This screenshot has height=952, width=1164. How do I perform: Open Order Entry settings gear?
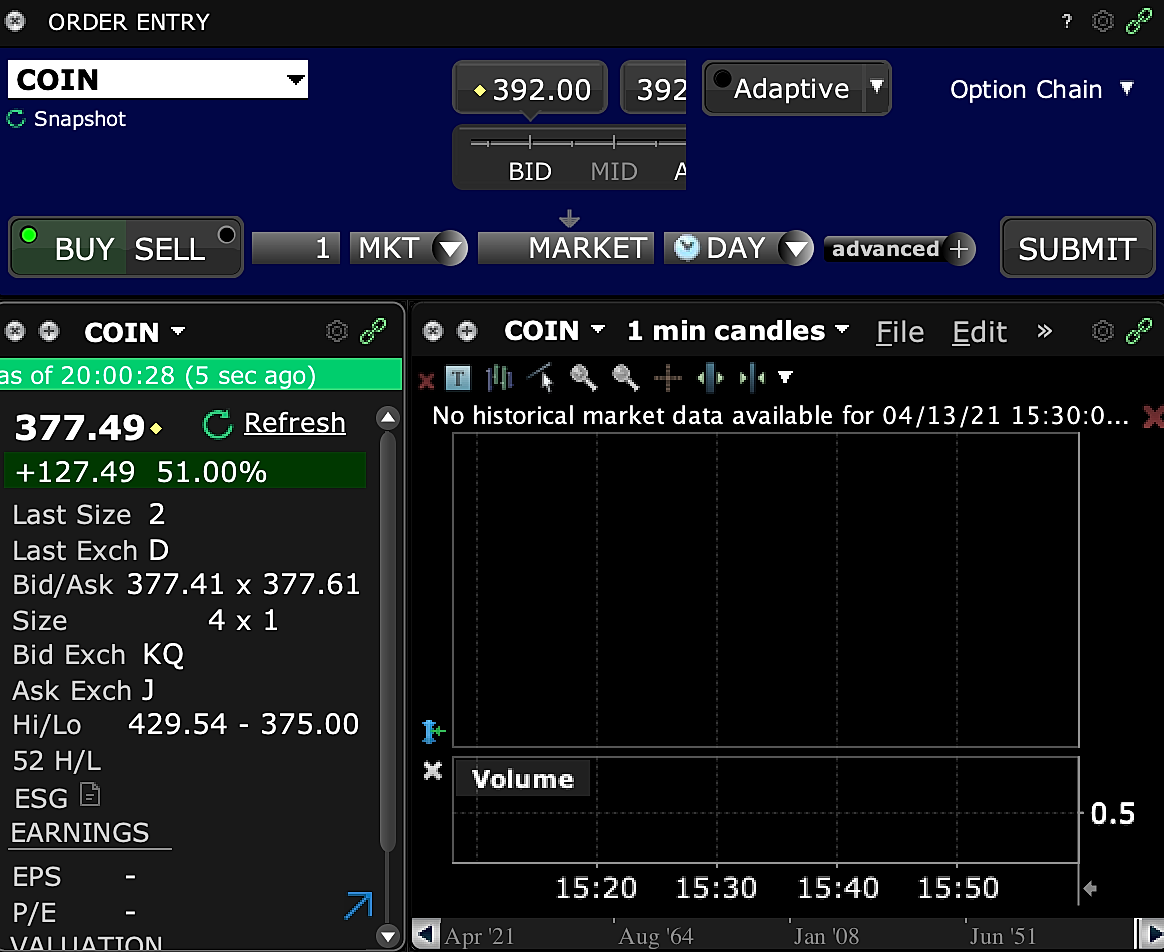(1103, 22)
